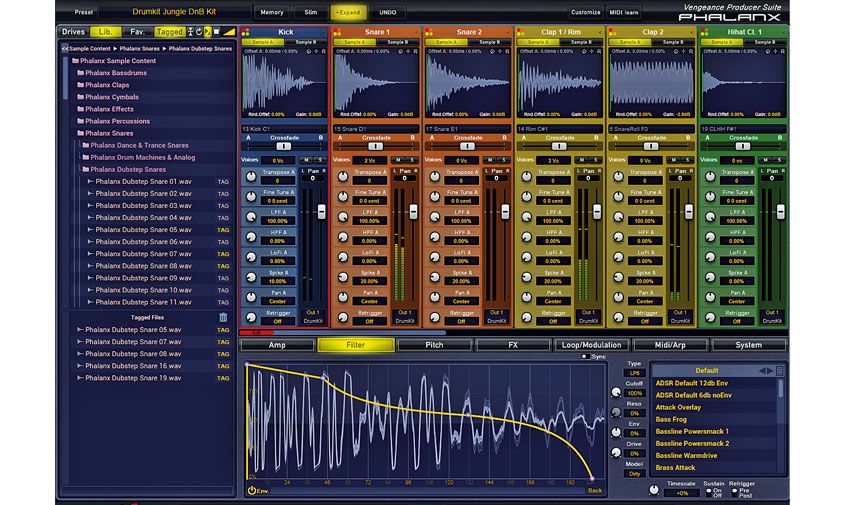Open the System tab
This screenshot has height=505, width=850.
tap(749, 345)
